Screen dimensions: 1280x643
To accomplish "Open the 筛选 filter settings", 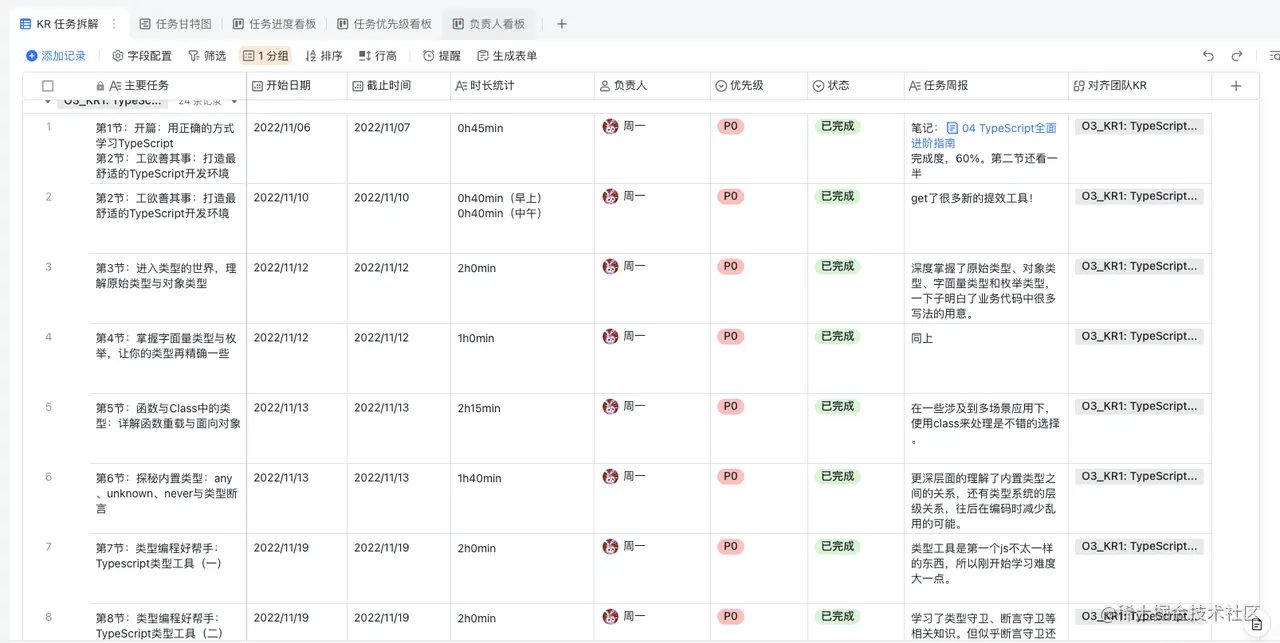I will pyautogui.click(x=207, y=55).
